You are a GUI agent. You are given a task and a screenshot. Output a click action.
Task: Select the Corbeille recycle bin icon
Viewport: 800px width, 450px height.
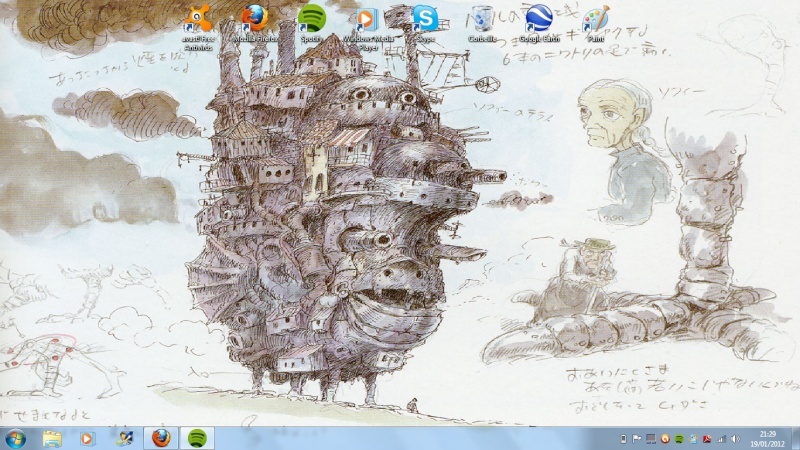click(x=482, y=23)
